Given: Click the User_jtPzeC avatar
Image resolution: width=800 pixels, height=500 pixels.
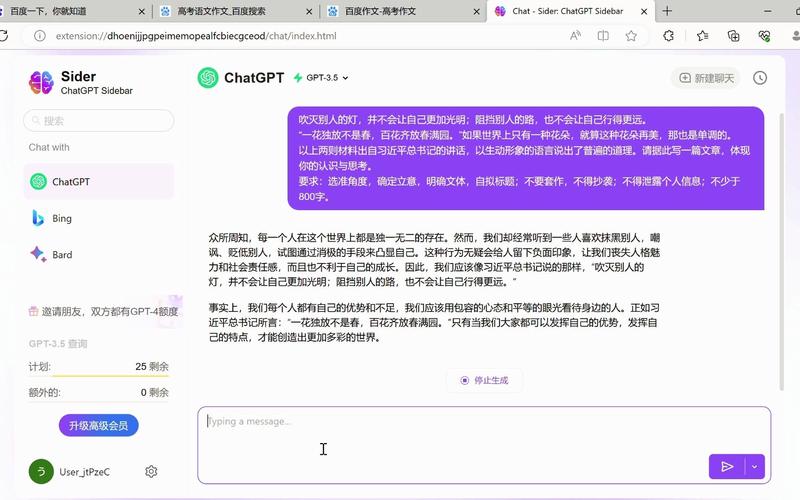Looking at the screenshot, I should pyautogui.click(x=41, y=472).
